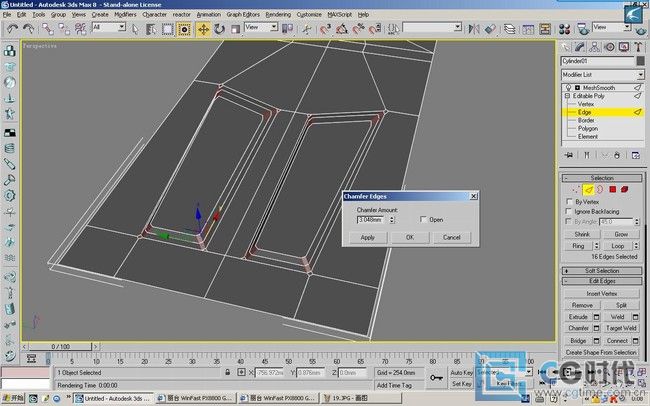Toggle the 3D Snaps magnet icon
Viewport: 650px width, 406px height.
[x=325, y=29]
